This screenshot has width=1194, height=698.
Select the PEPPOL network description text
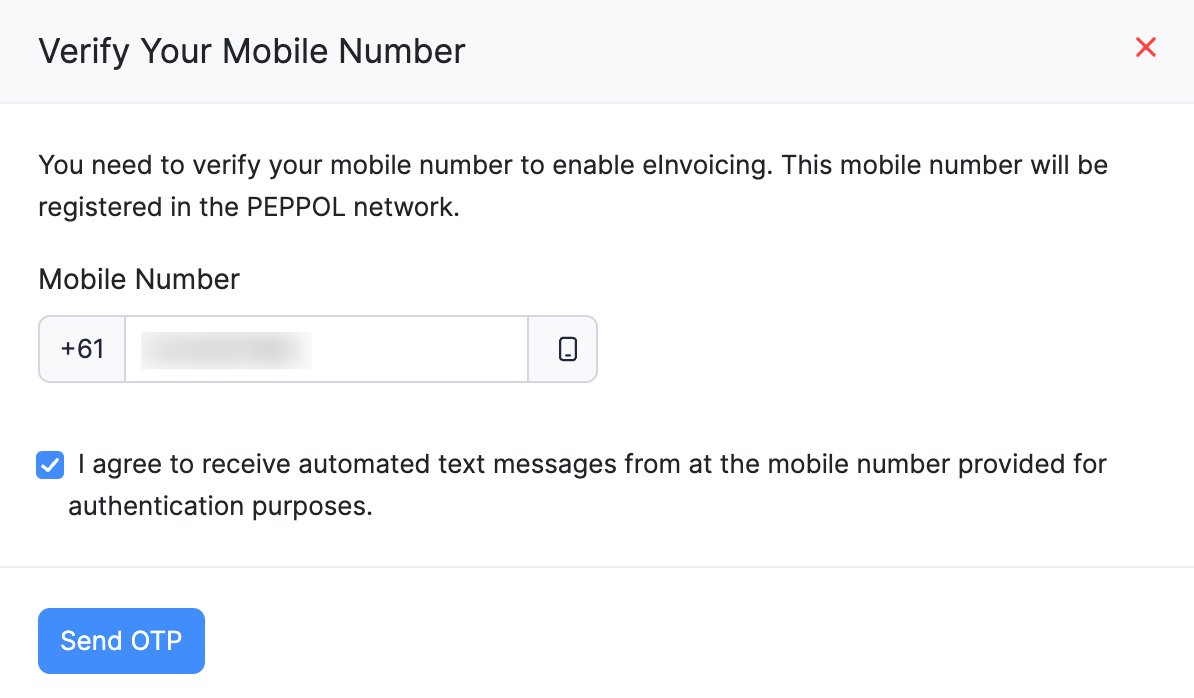572,186
